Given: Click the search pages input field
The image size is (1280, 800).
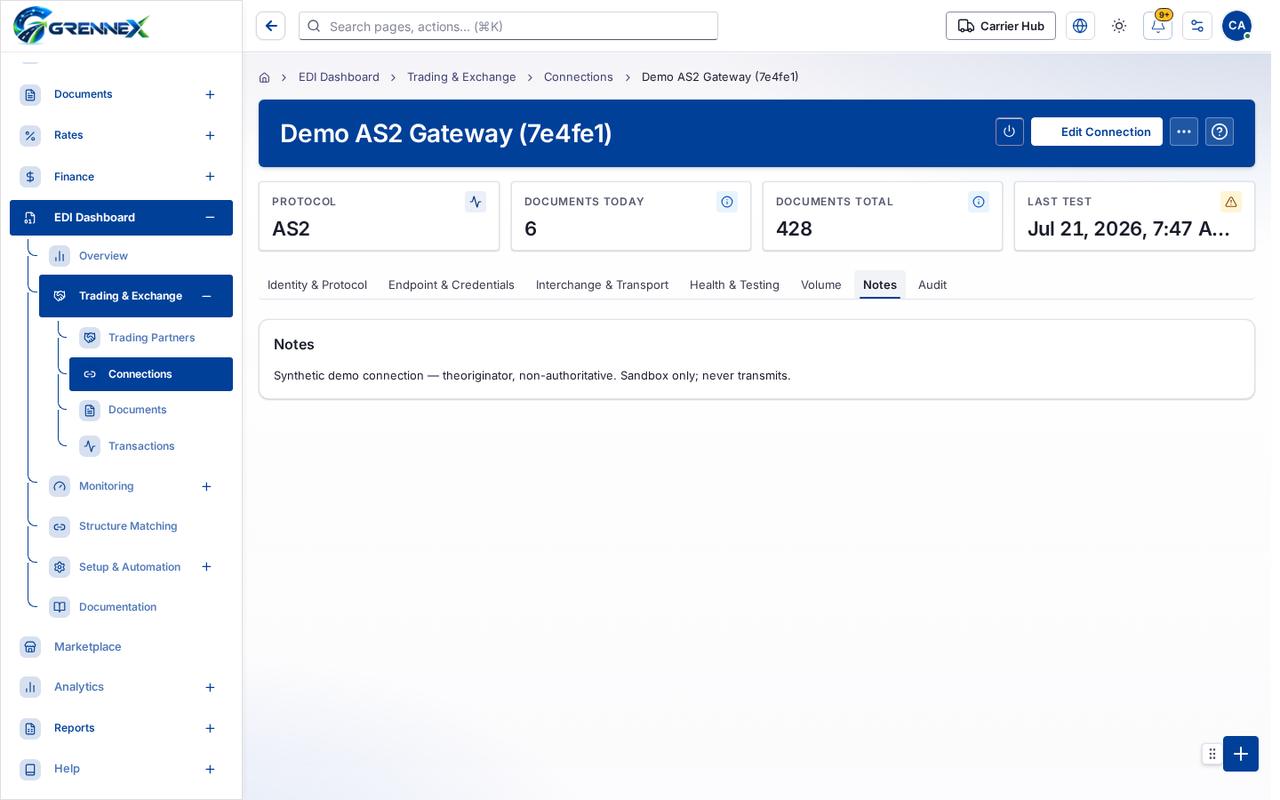Looking at the screenshot, I should [508, 26].
